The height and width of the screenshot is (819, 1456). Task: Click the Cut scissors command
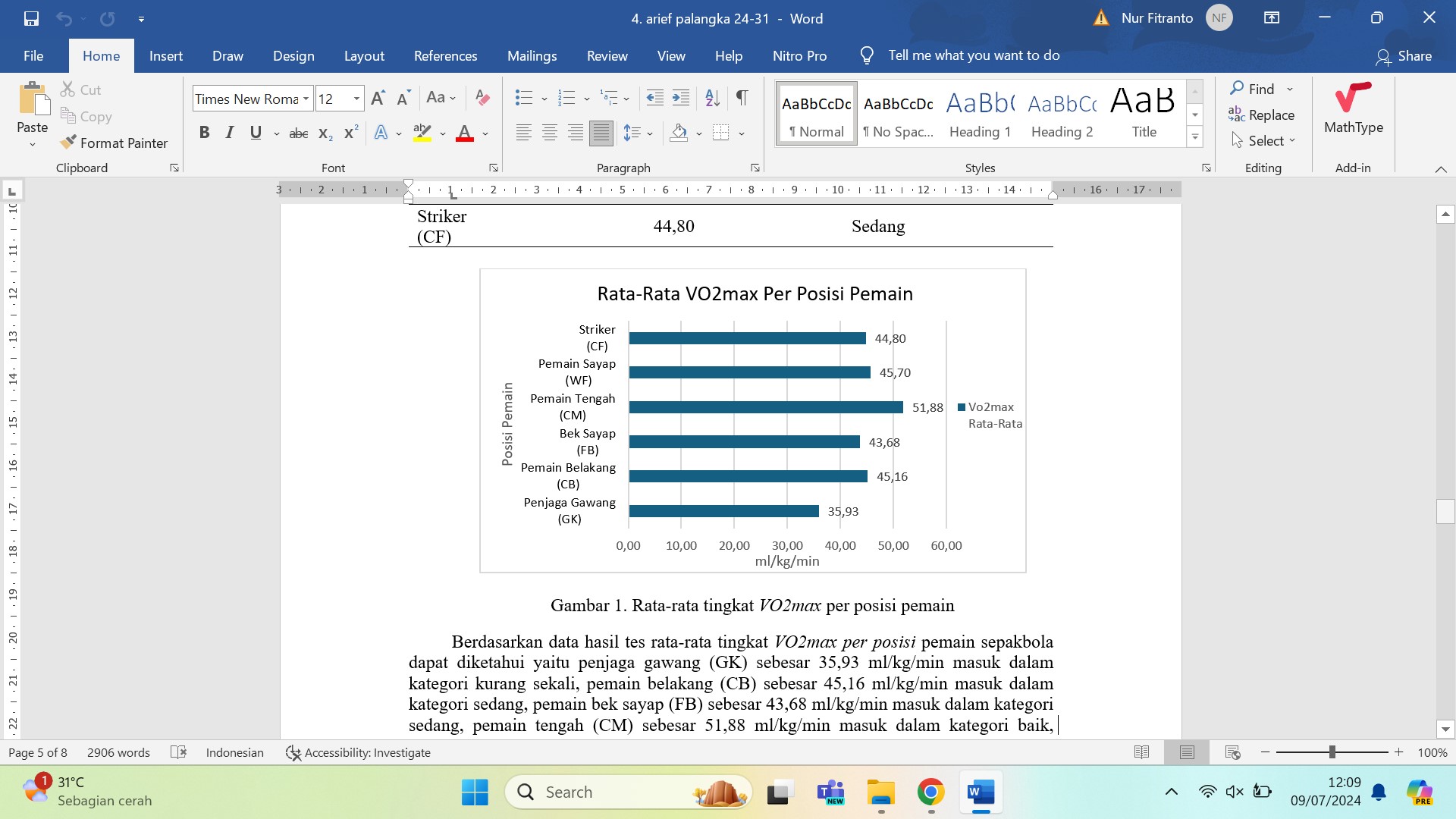pyautogui.click(x=80, y=89)
